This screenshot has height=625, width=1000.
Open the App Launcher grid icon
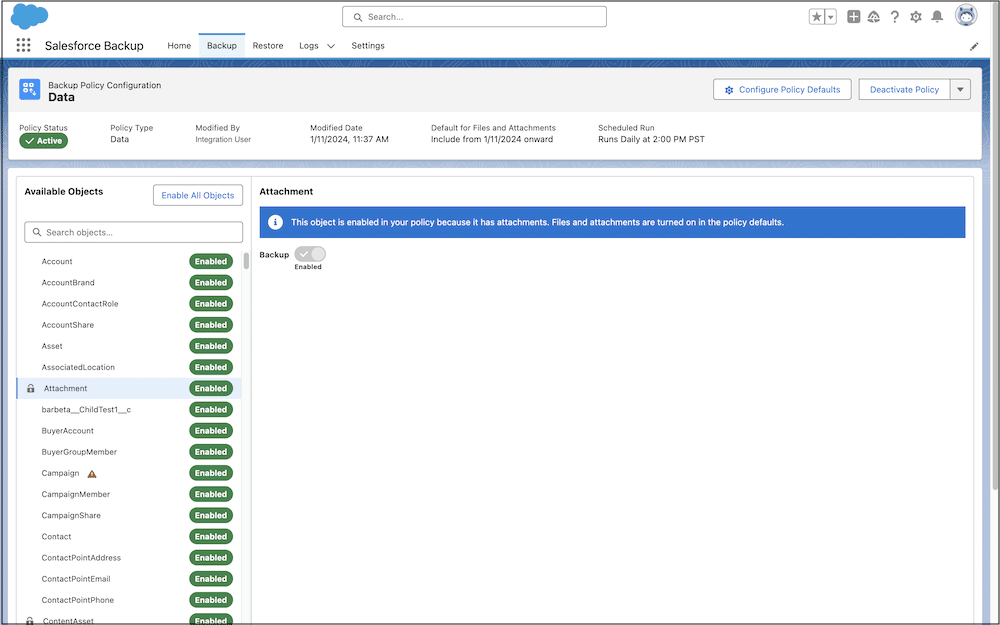click(x=24, y=45)
